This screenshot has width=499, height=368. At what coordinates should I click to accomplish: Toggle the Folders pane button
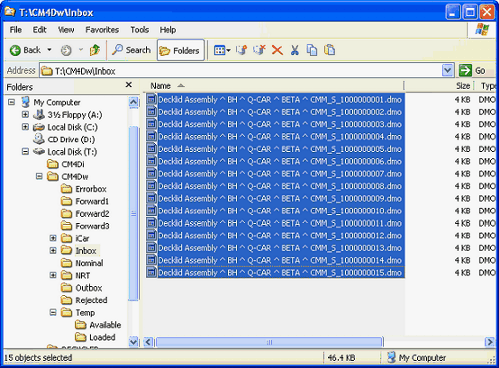pos(180,50)
